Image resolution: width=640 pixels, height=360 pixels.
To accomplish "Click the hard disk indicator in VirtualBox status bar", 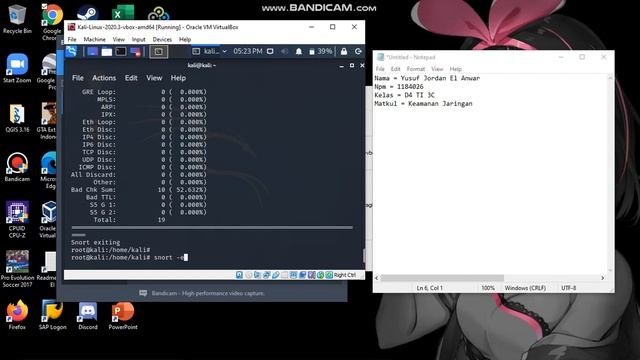I will click(239, 275).
